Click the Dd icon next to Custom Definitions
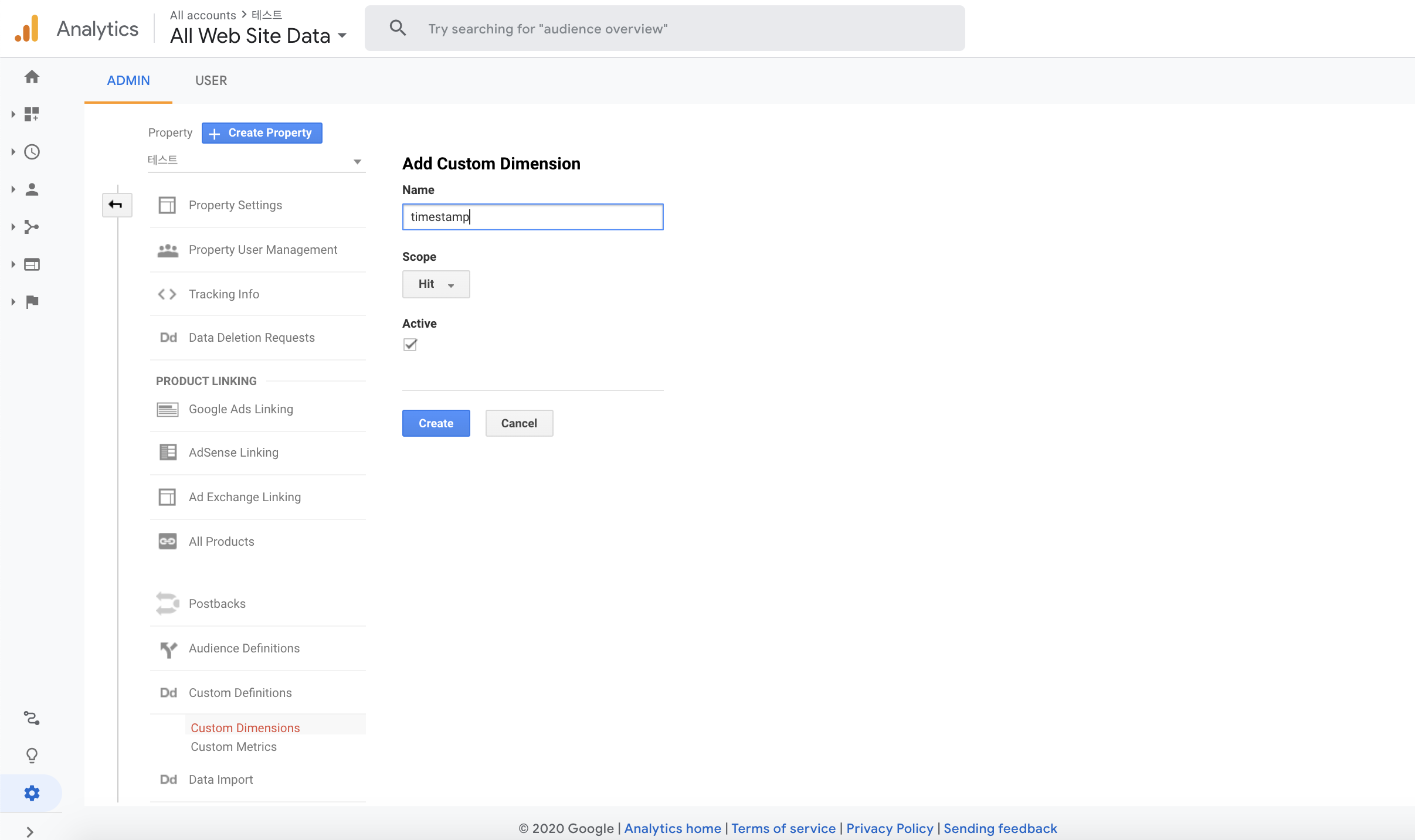Viewport: 1415px width, 840px height. tap(168, 693)
